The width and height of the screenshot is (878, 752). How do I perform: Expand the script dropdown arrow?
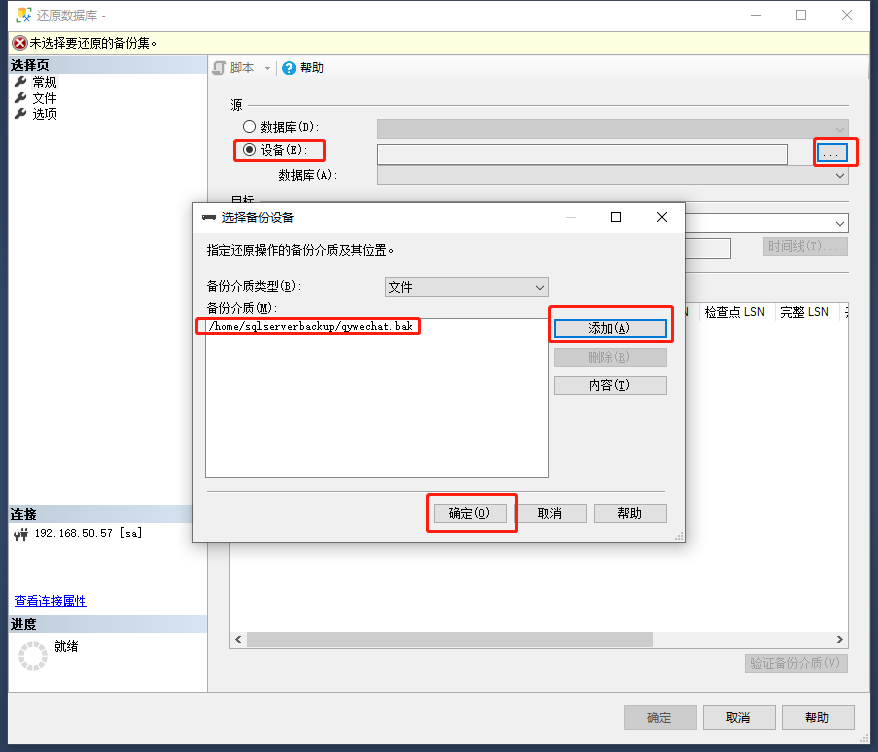(x=267, y=68)
